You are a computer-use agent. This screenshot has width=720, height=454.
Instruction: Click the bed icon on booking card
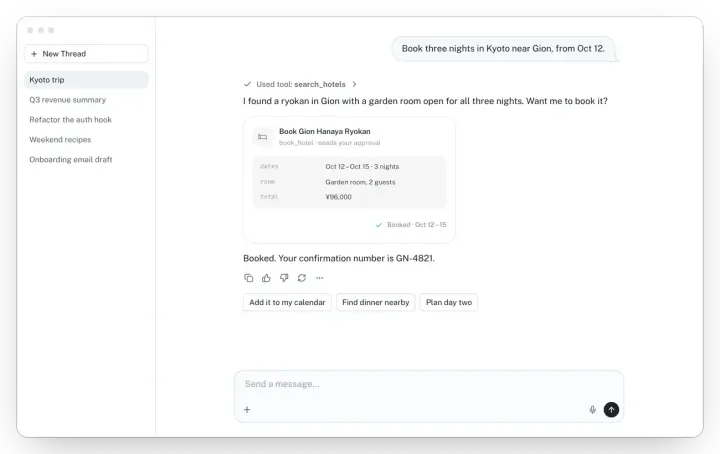pos(263,137)
